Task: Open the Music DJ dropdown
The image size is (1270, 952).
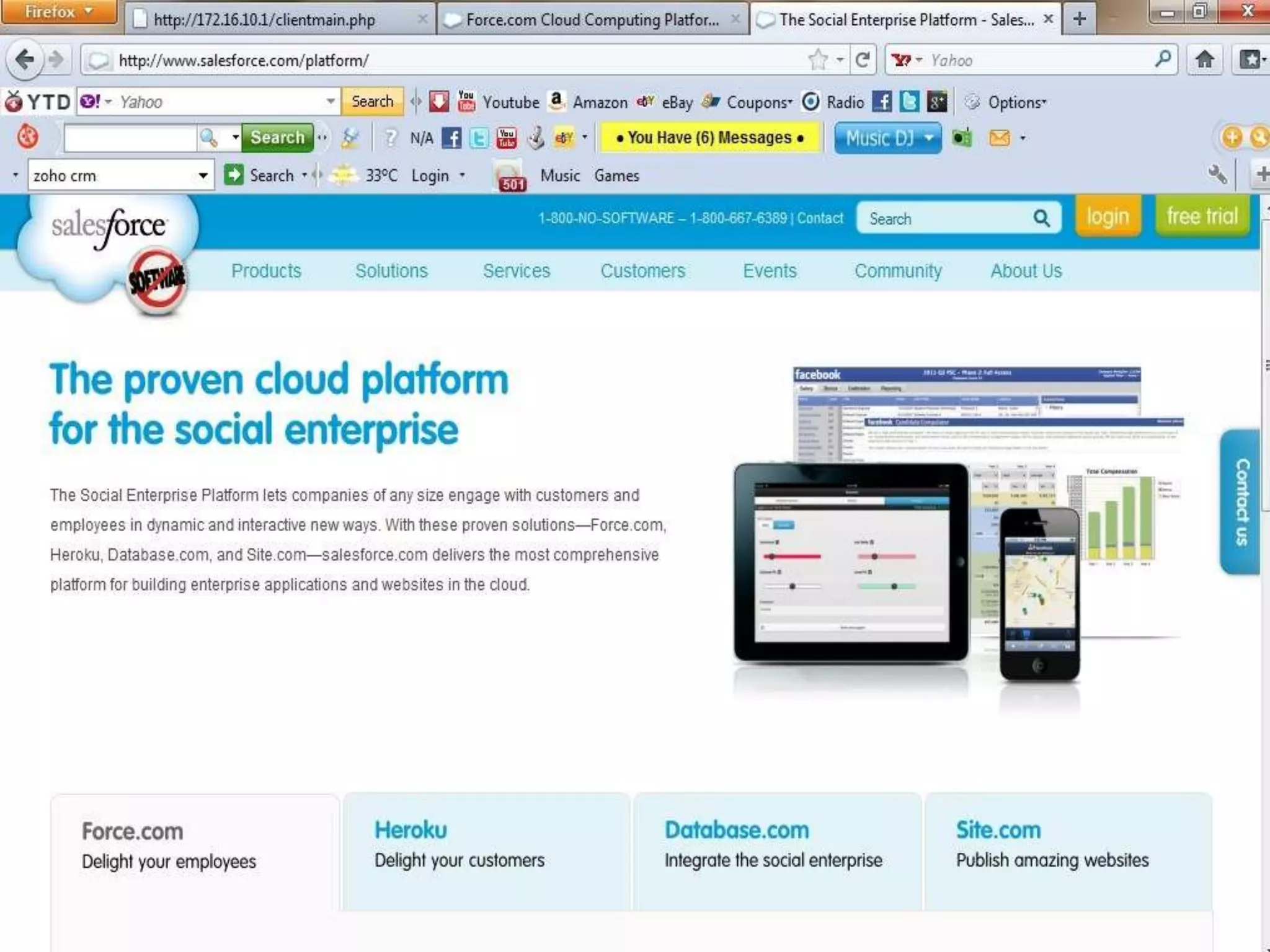Action: click(x=928, y=138)
